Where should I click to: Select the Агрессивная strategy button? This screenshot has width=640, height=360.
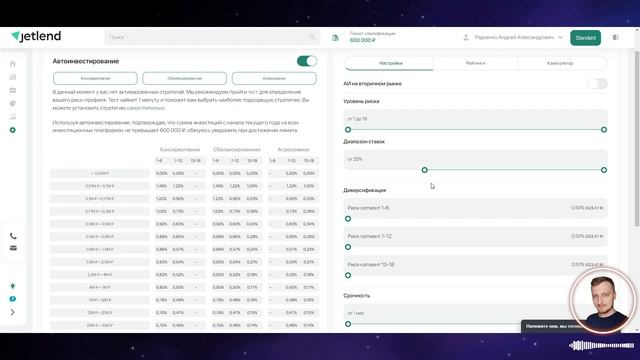(x=274, y=78)
